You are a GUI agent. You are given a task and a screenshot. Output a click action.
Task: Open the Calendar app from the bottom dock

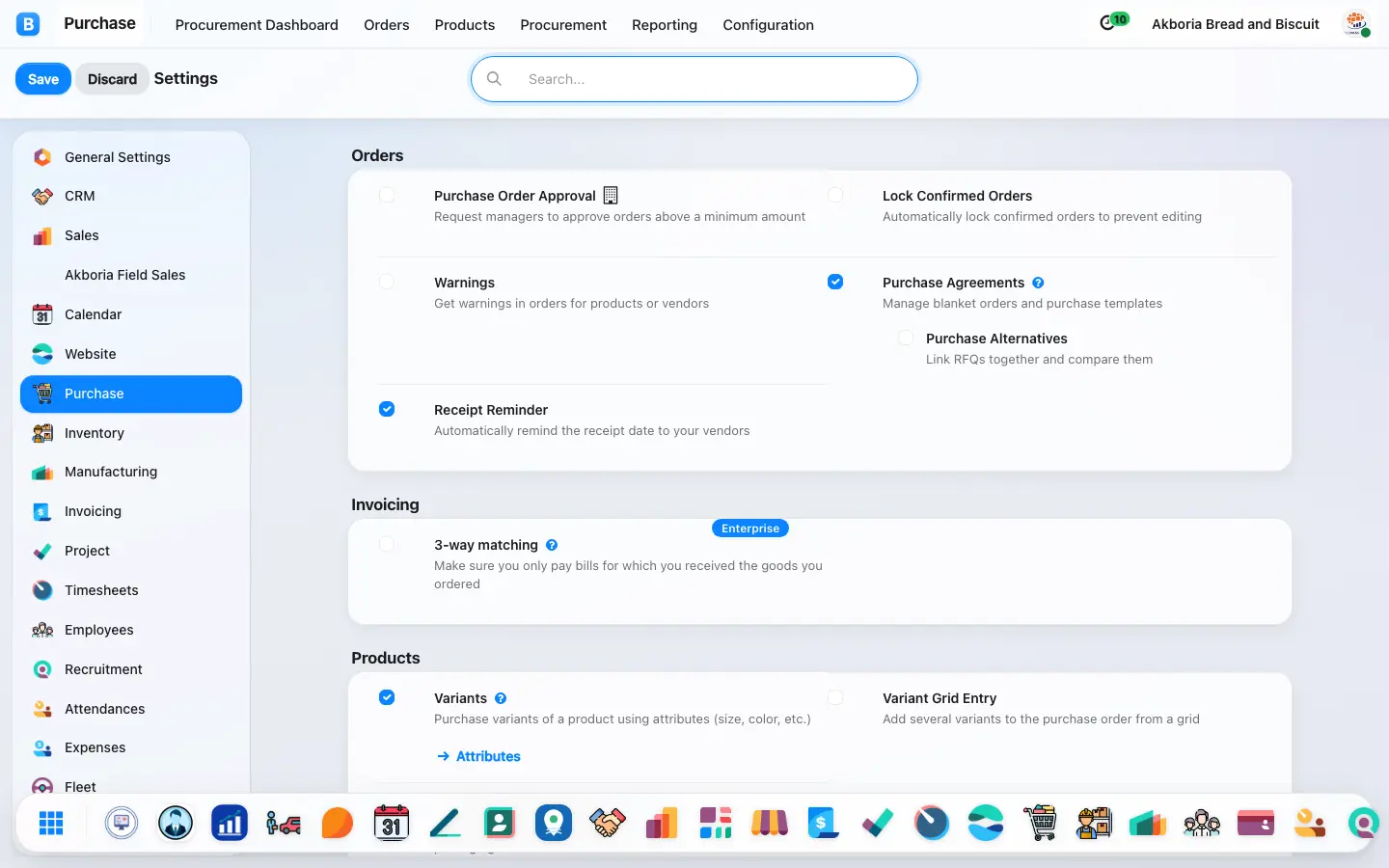(392, 823)
